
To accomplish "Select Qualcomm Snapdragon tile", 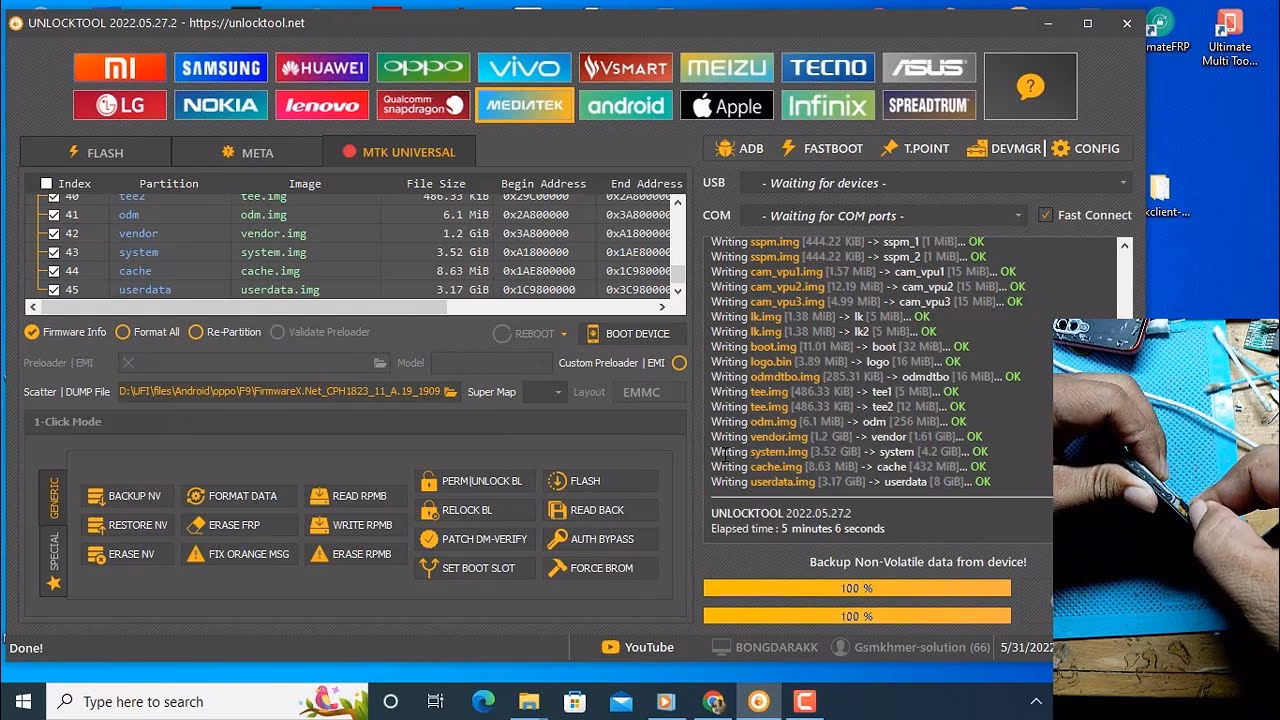I will [x=423, y=105].
